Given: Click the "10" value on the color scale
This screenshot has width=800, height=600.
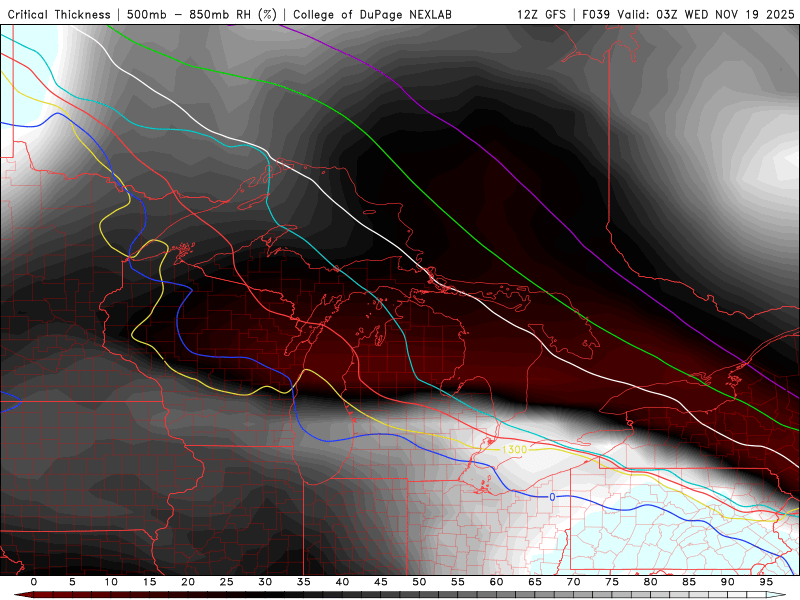Looking at the screenshot, I should point(111,582).
